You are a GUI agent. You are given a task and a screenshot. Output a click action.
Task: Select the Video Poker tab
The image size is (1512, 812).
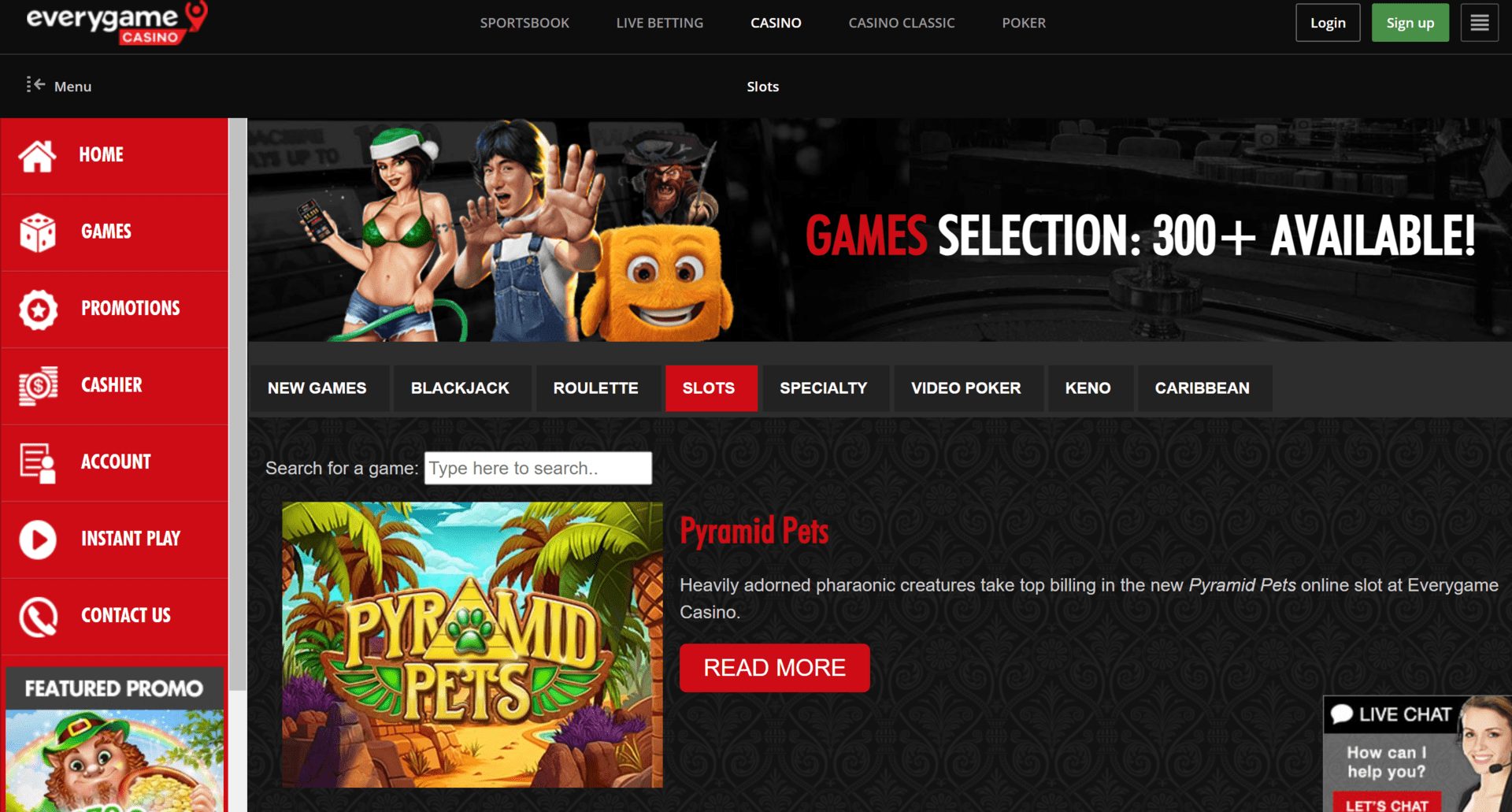coord(966,388)
